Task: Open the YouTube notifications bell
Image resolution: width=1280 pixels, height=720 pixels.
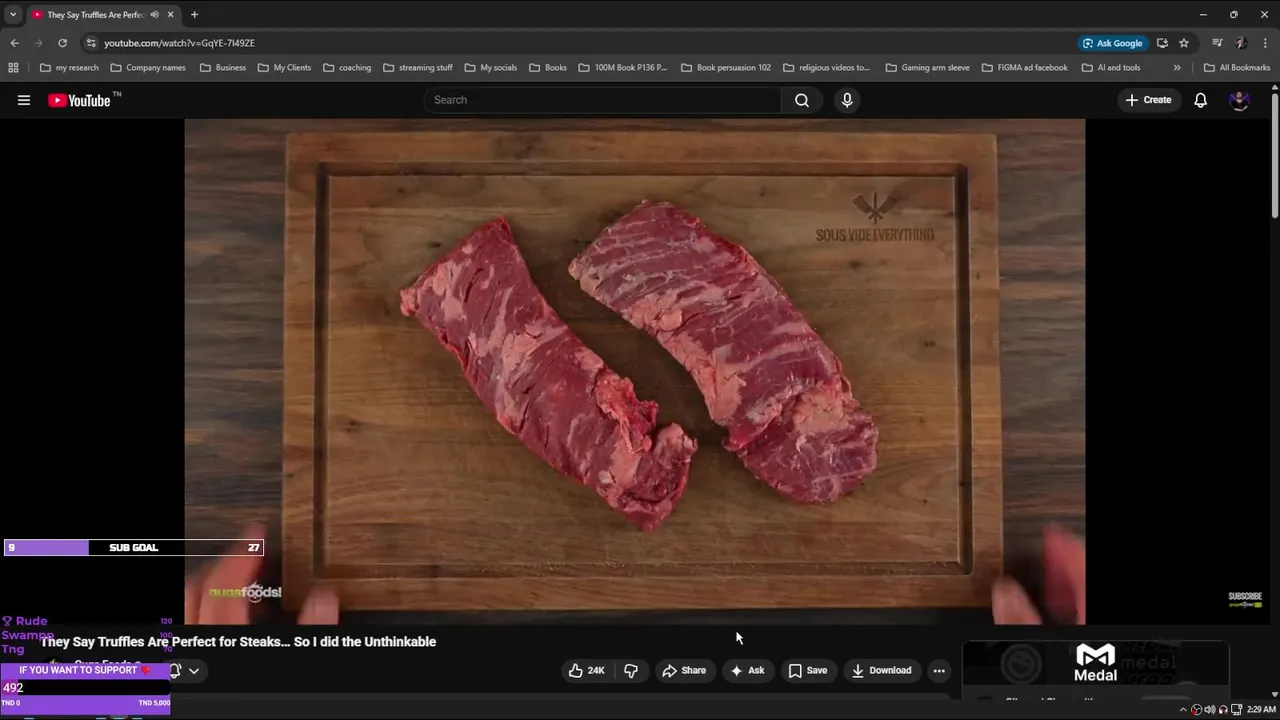Action: pos(1200,100)
